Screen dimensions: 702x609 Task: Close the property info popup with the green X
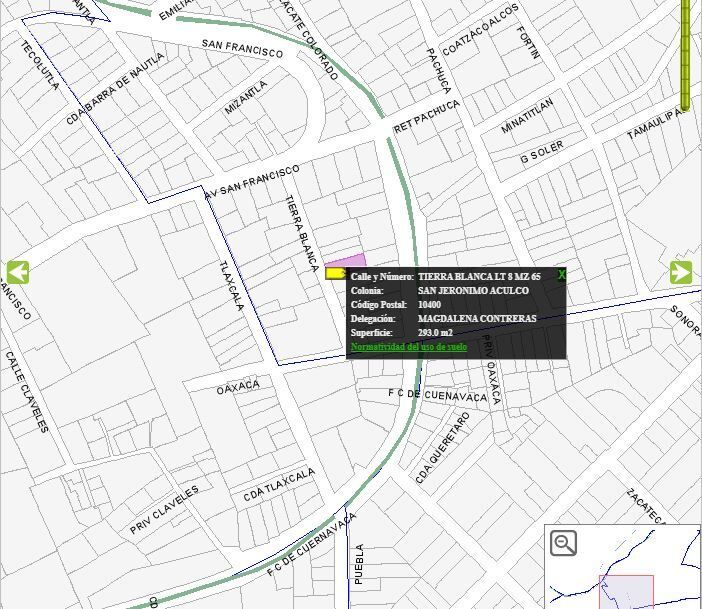pos(562,274)
